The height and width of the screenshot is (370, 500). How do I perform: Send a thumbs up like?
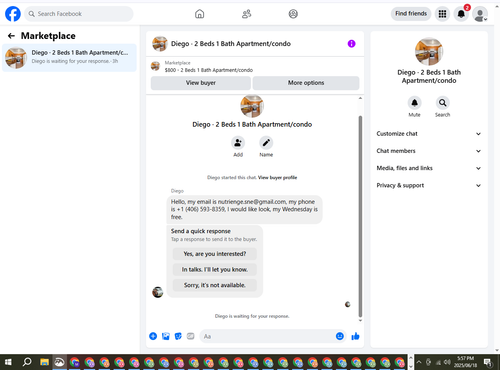pyautogui.click(x=355, y=336)
